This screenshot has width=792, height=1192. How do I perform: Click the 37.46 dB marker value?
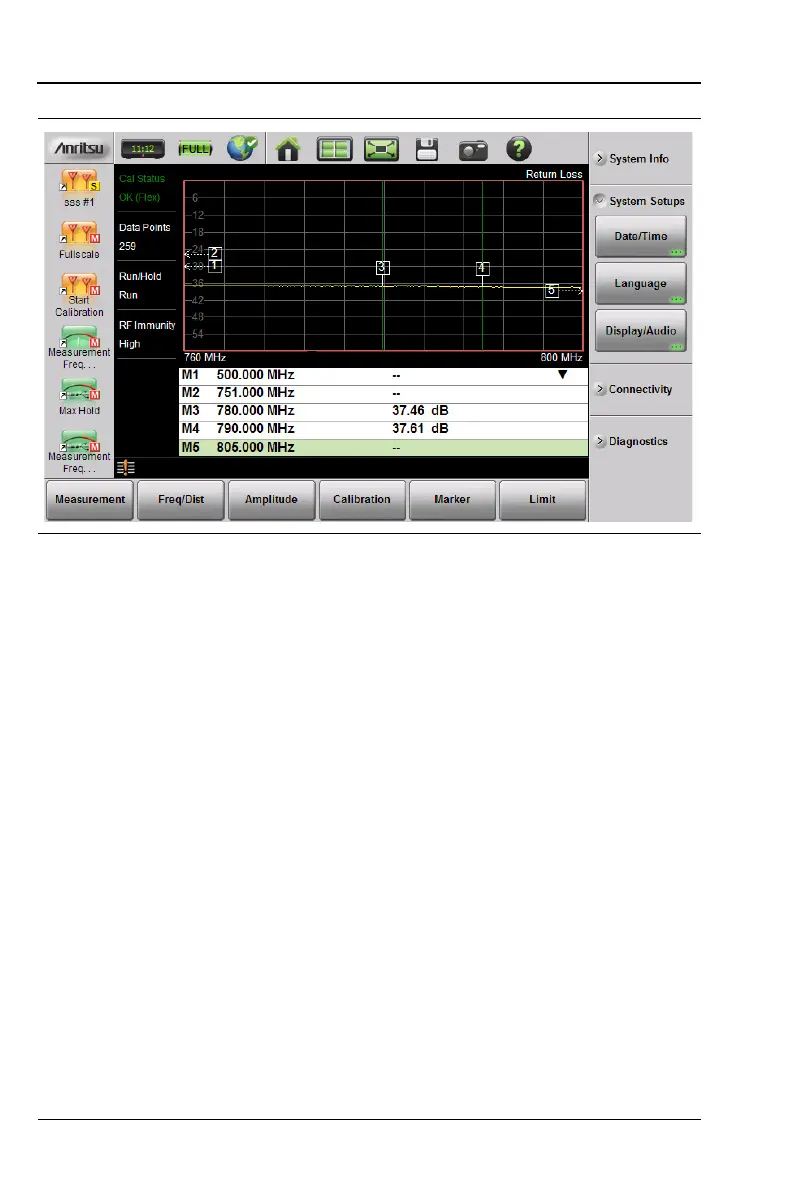[420, 411]
